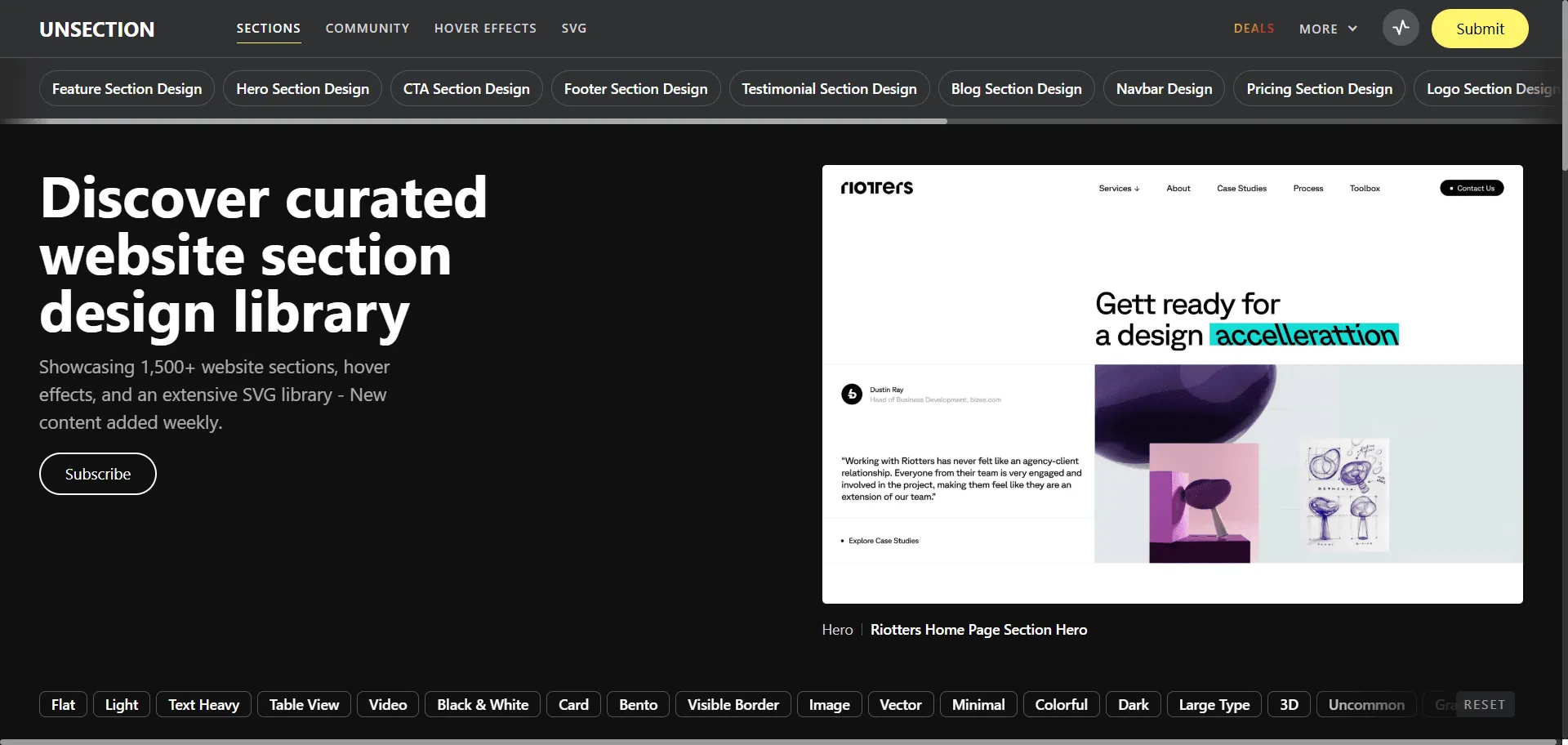Click the yellow Submit button
This screenshot has width=1568, height=745.
coord(1480,28)
